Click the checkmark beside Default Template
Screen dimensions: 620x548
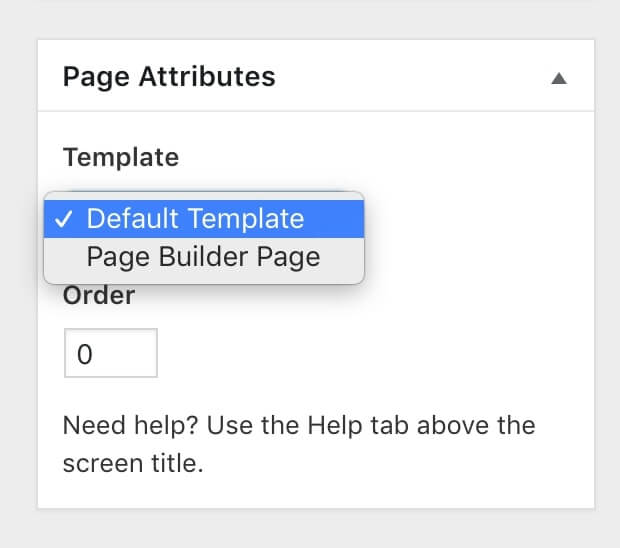point(64,219)
